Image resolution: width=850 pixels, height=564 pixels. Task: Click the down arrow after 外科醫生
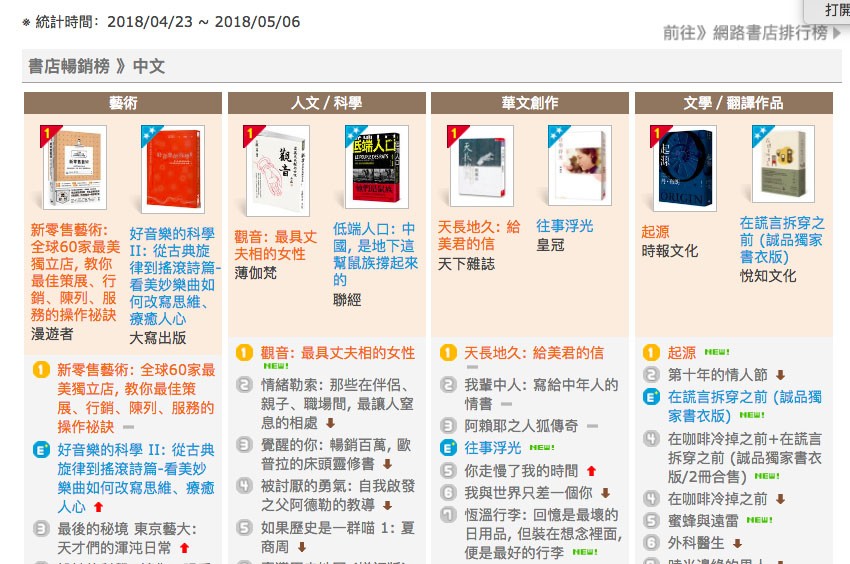point(737,543)
